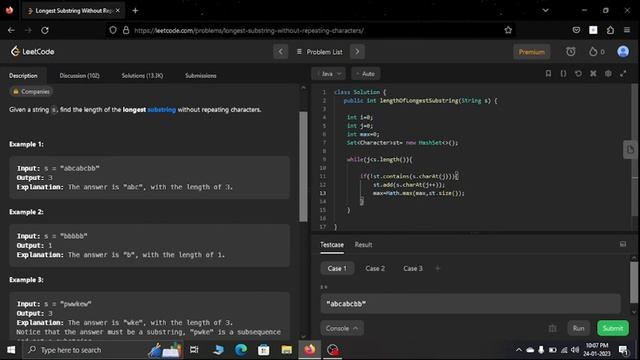
Task: Click the 'Example 2:' heading
Action: (26, 212)
